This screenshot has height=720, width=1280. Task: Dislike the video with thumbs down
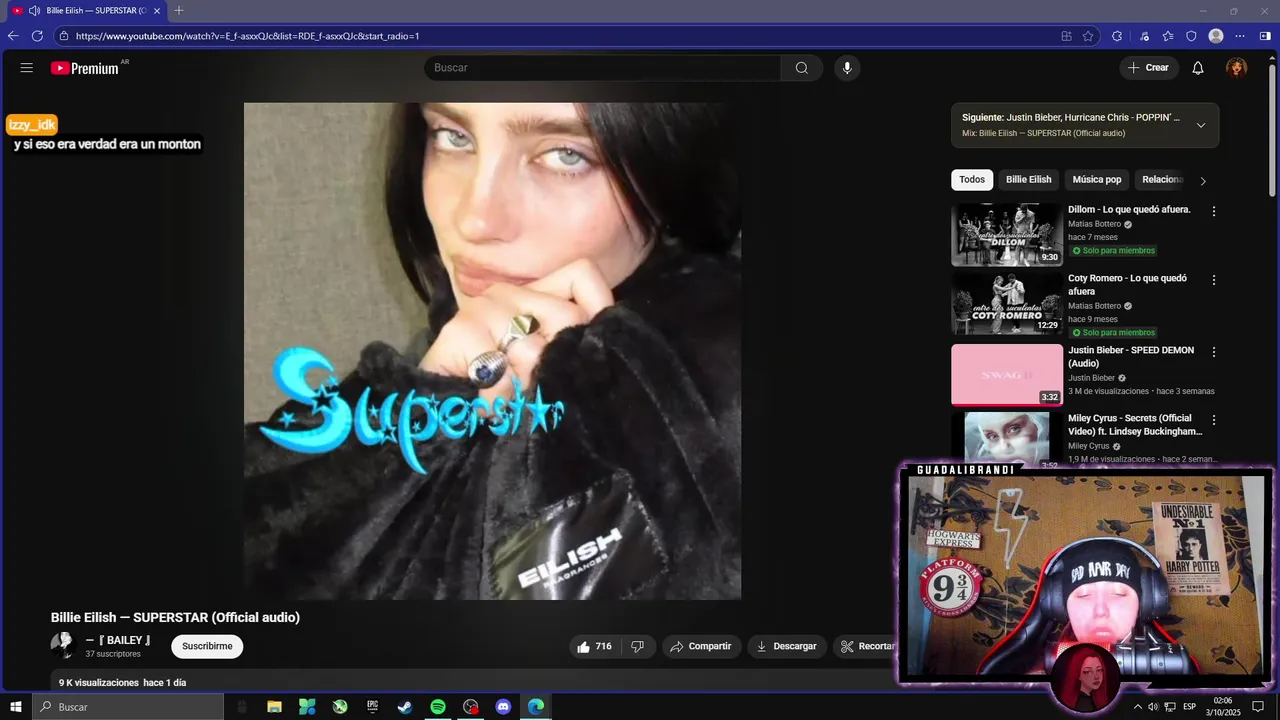point(638,647)
